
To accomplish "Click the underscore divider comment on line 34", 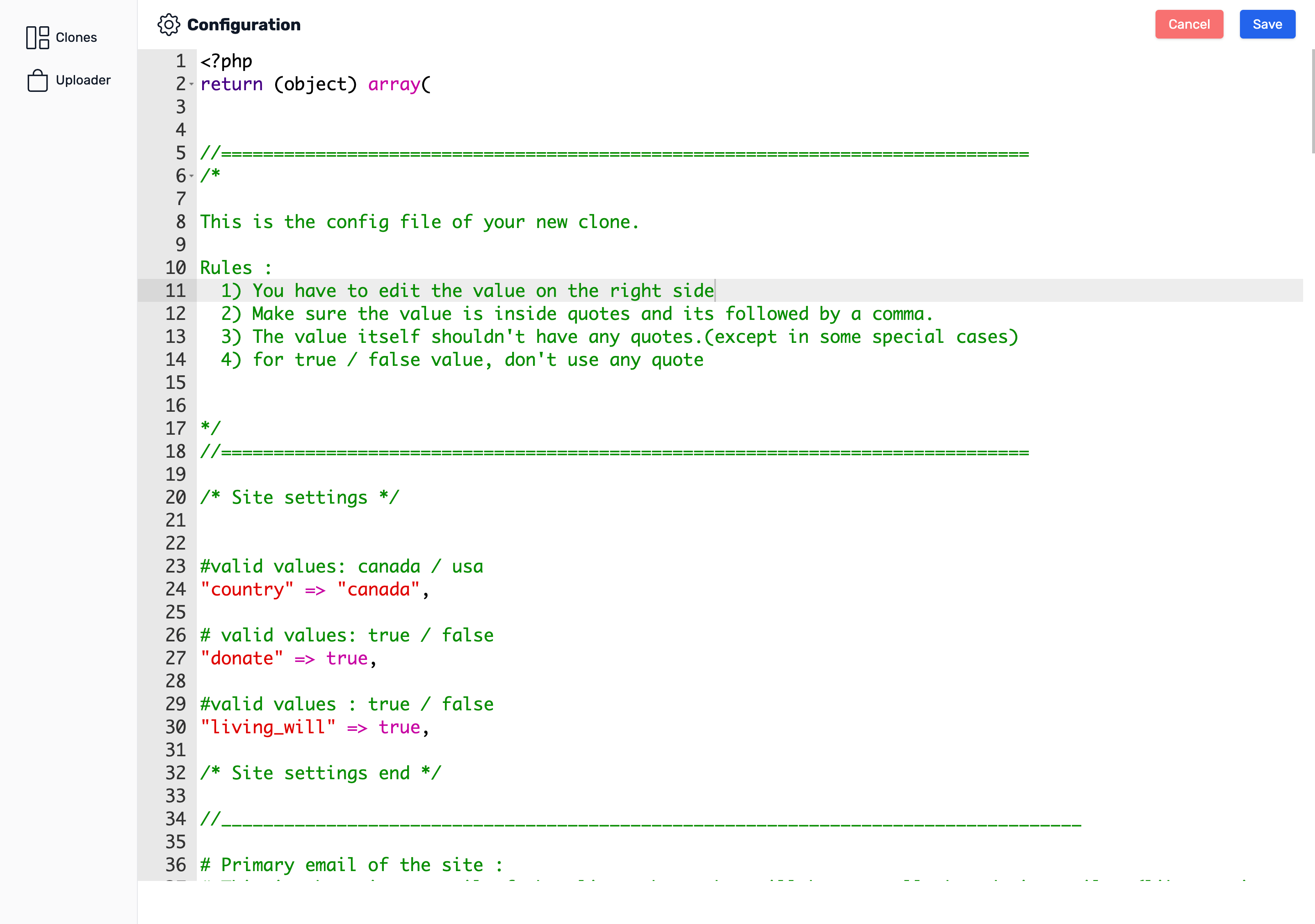I will [x=641, y=819].
